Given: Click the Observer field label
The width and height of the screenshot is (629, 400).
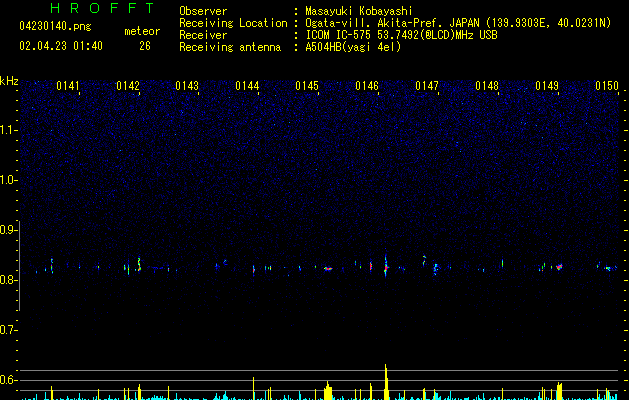Looking at the screenshot, I should click(203, 11).
